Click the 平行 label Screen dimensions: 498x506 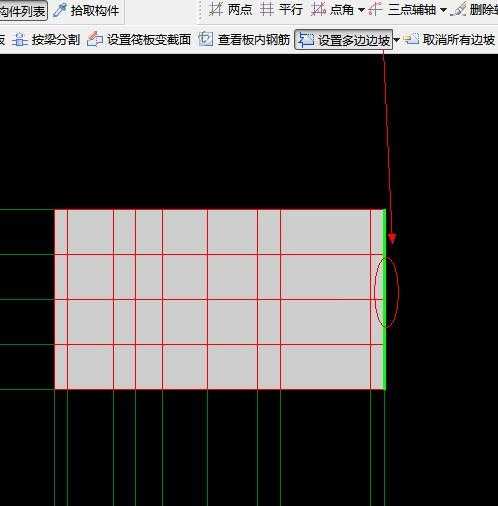(x=291, y=10)
